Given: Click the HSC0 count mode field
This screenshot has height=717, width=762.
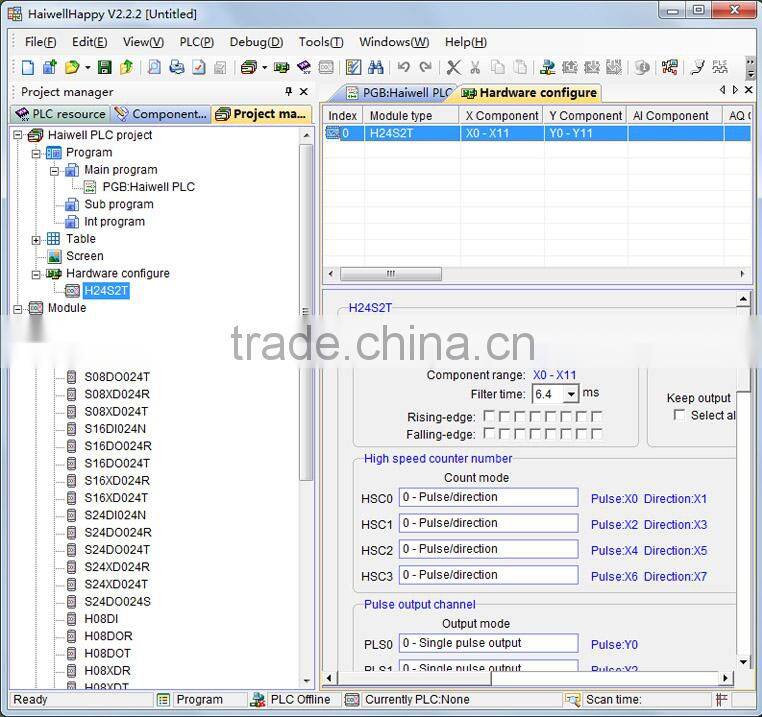Looking at the screenshot, I should pos(488,498).
